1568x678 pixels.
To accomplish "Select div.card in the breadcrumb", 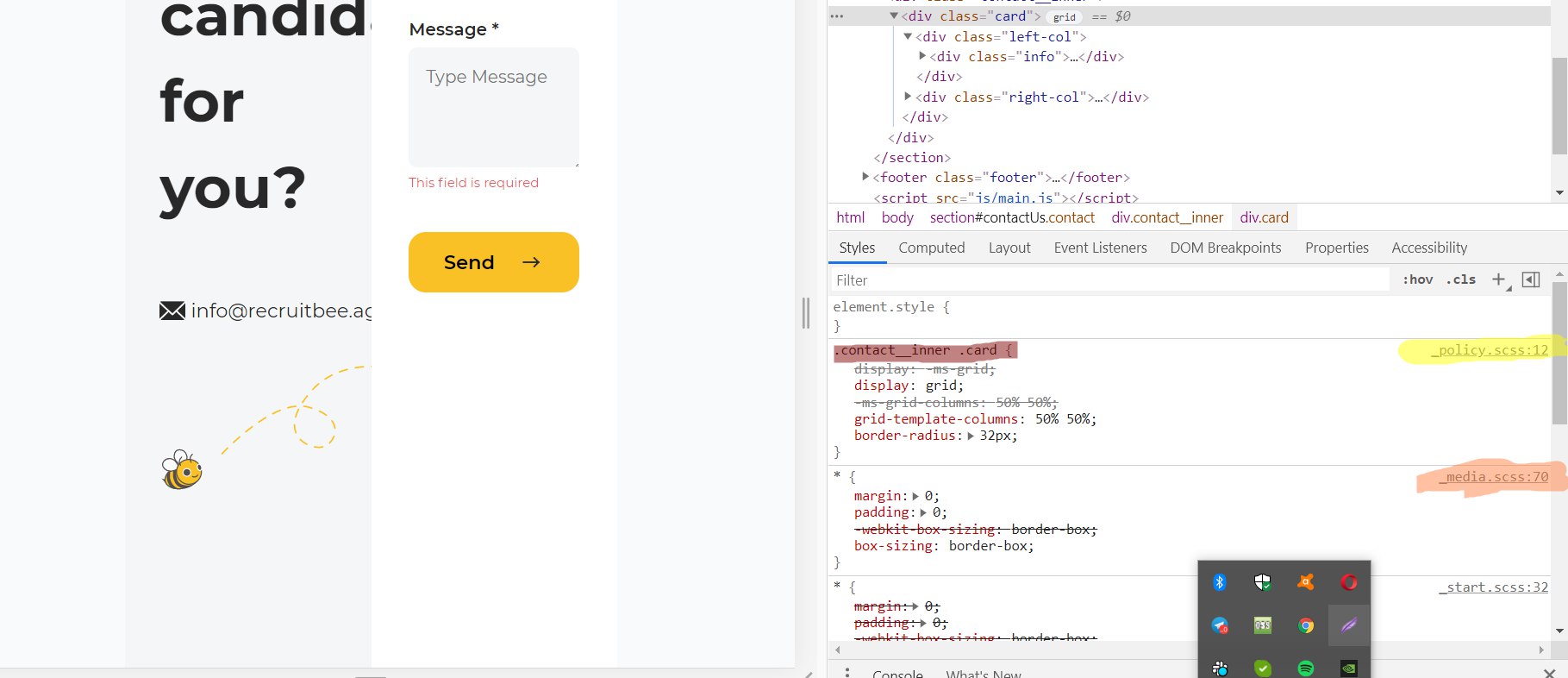I will click(1265, 217).
